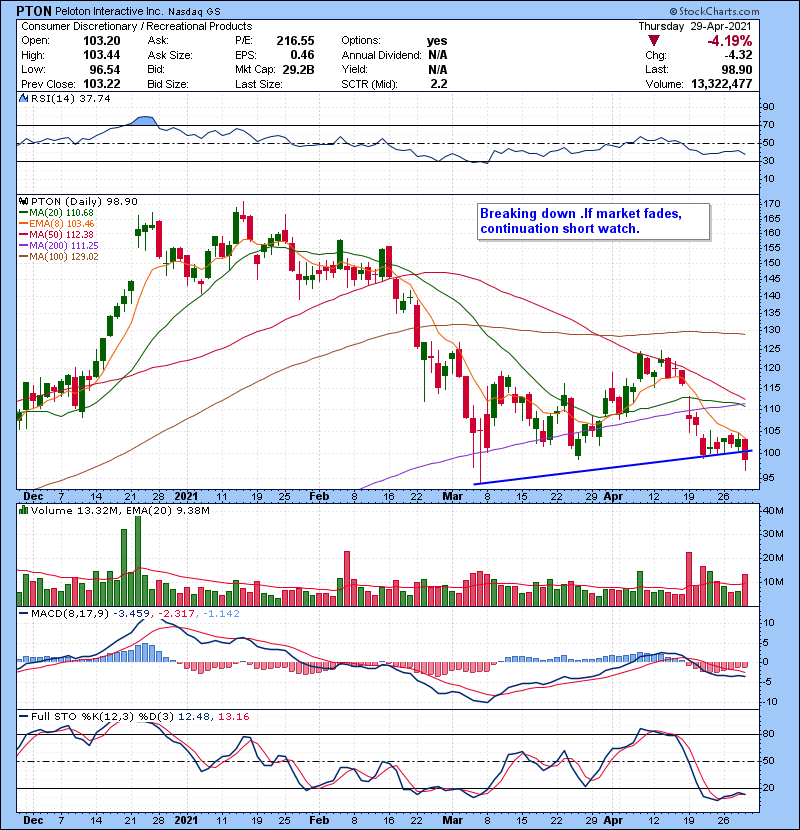Click the blue overbought RSI peak above 70

tap(145, 121)
